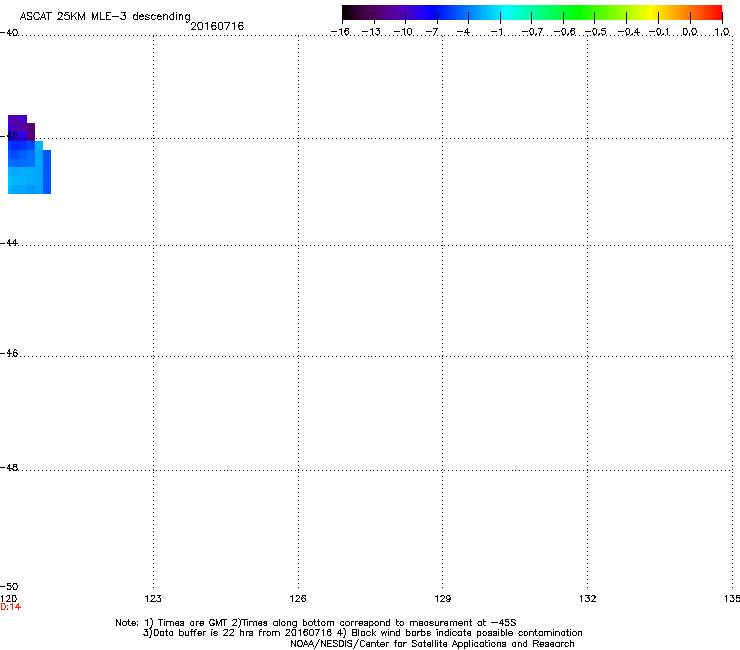740x650 pixels.
Task: Click the note line about Times are GMT
Action: pyautogui.click(x=316, y=623)
